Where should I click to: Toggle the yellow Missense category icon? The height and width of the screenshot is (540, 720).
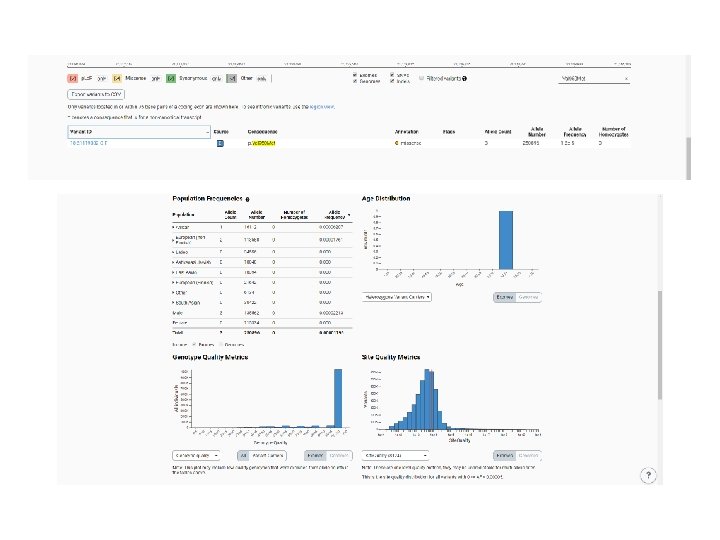click(117, 79)
